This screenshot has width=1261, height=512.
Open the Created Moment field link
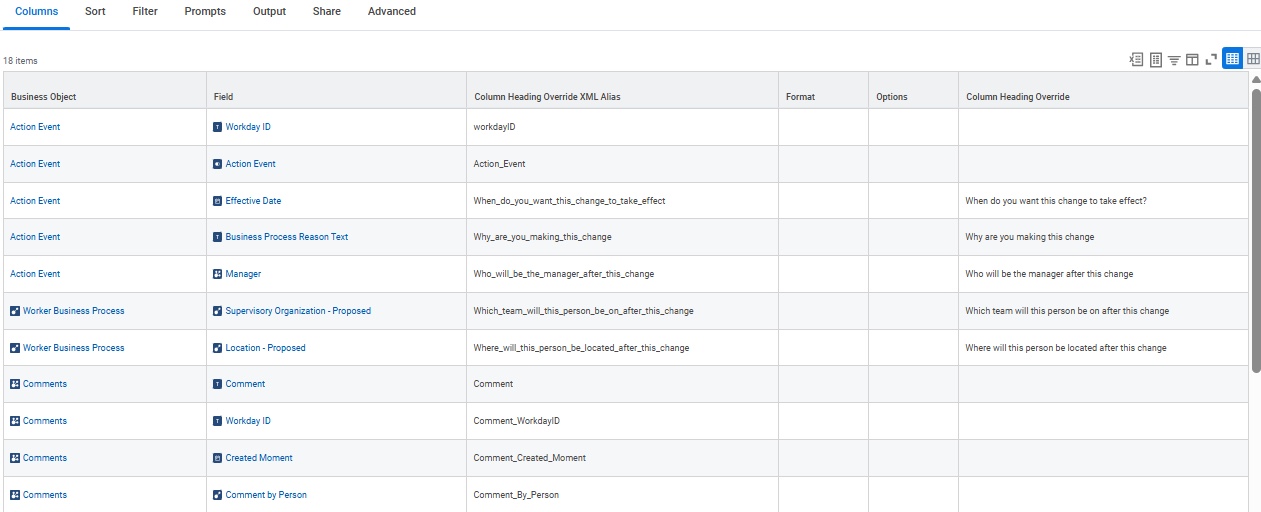(x=259, y=458)
